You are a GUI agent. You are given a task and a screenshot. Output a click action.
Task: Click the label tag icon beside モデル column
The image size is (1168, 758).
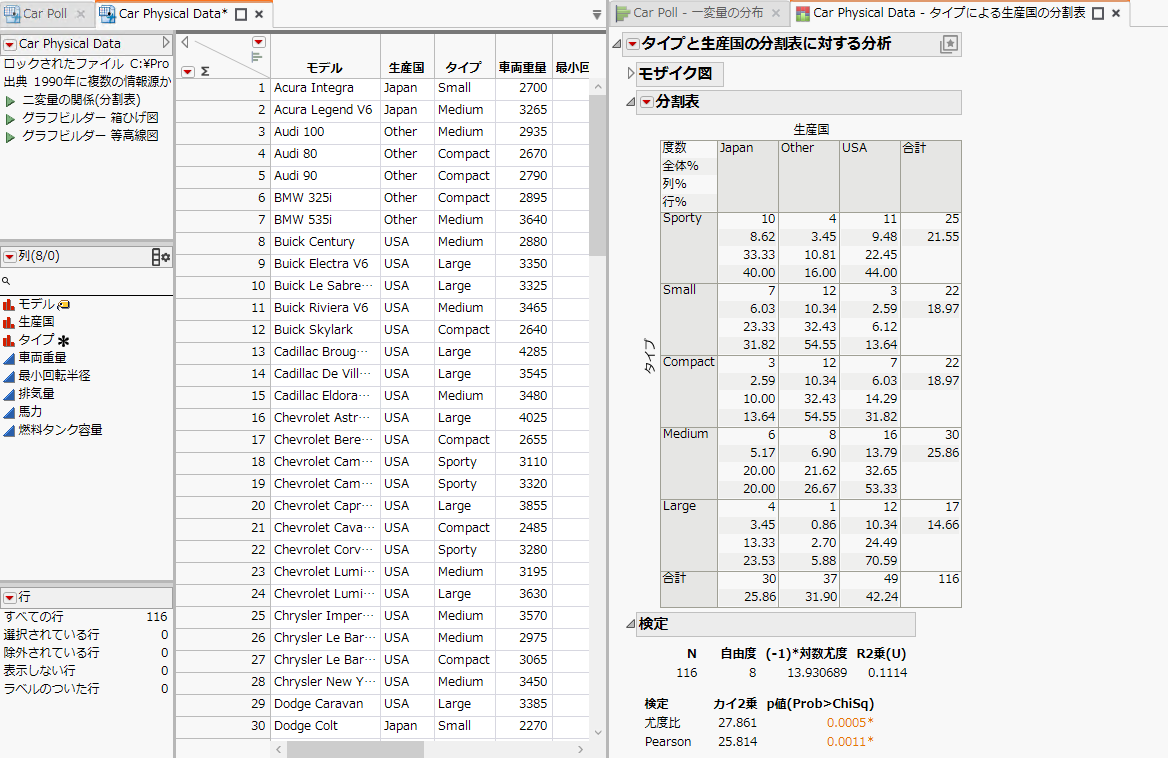click(63, 304)
